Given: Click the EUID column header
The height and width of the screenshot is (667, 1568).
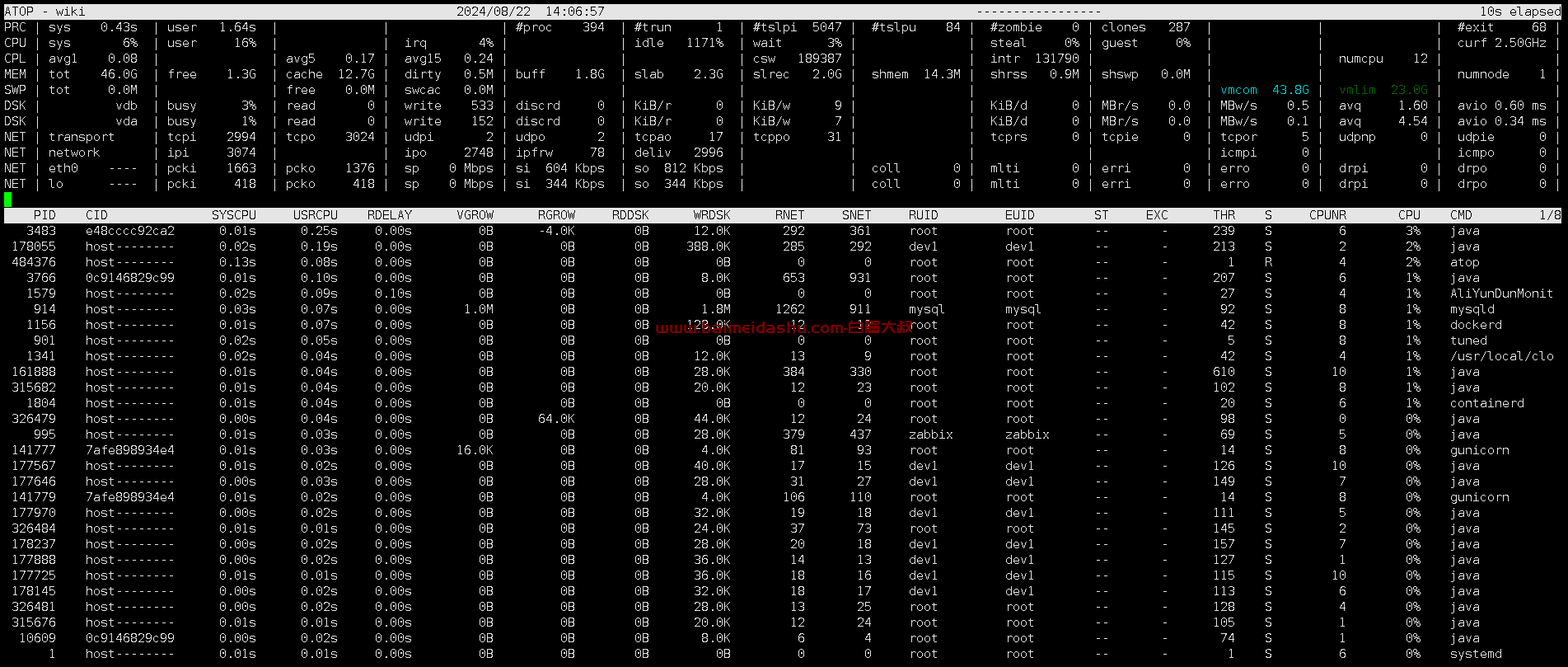Looking at the screenshot, I should tap(1020, 215).
